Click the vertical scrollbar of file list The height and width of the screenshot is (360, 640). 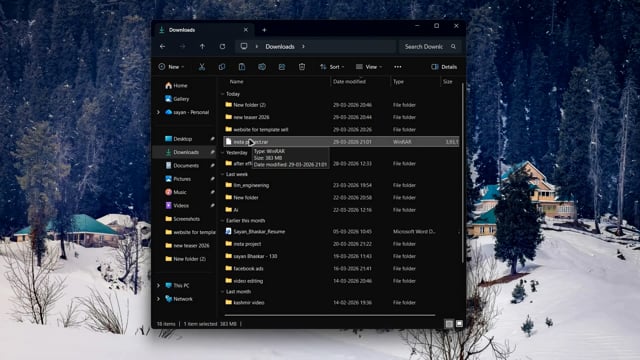pos(462,173)
